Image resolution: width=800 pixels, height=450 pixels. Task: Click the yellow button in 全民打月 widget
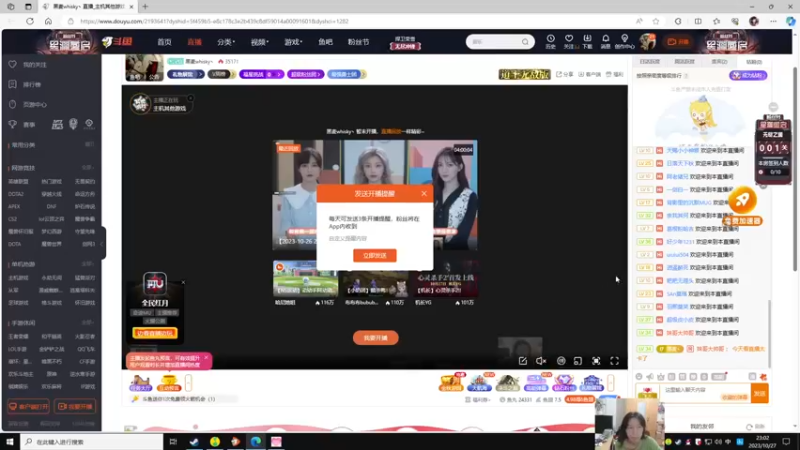(155, 333)
